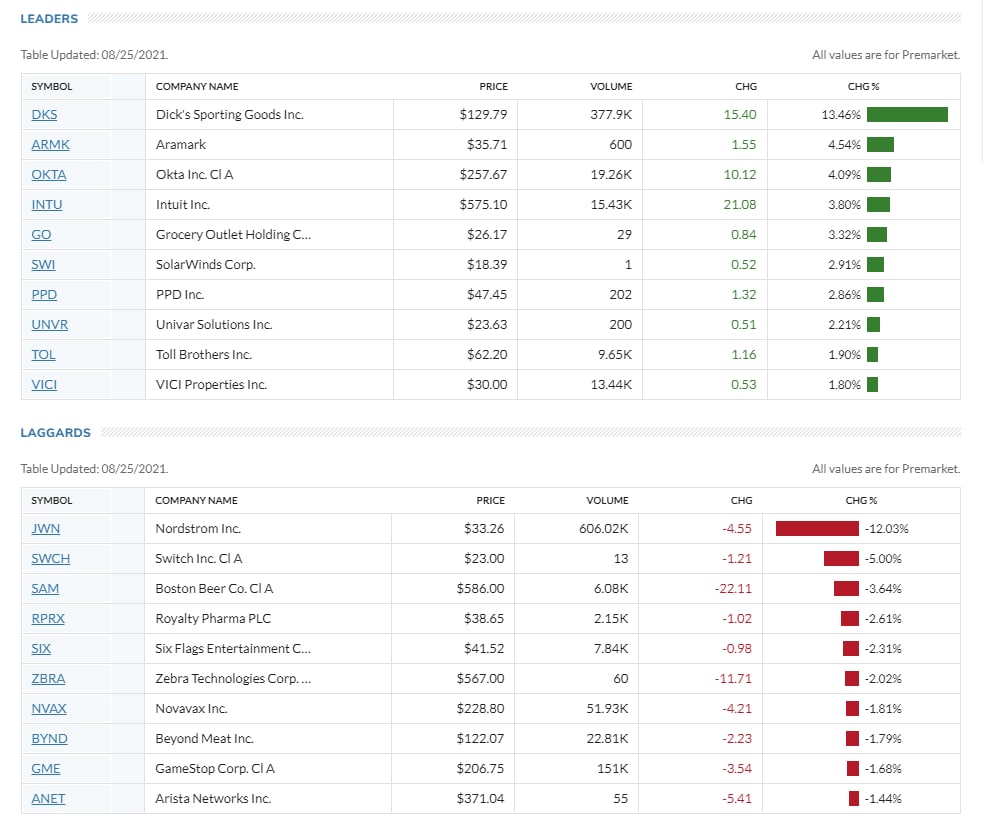The width and height of the screenshot is (983, 825).
Task: Select Arista Networks Inc. company name
Action: (213, 799)
